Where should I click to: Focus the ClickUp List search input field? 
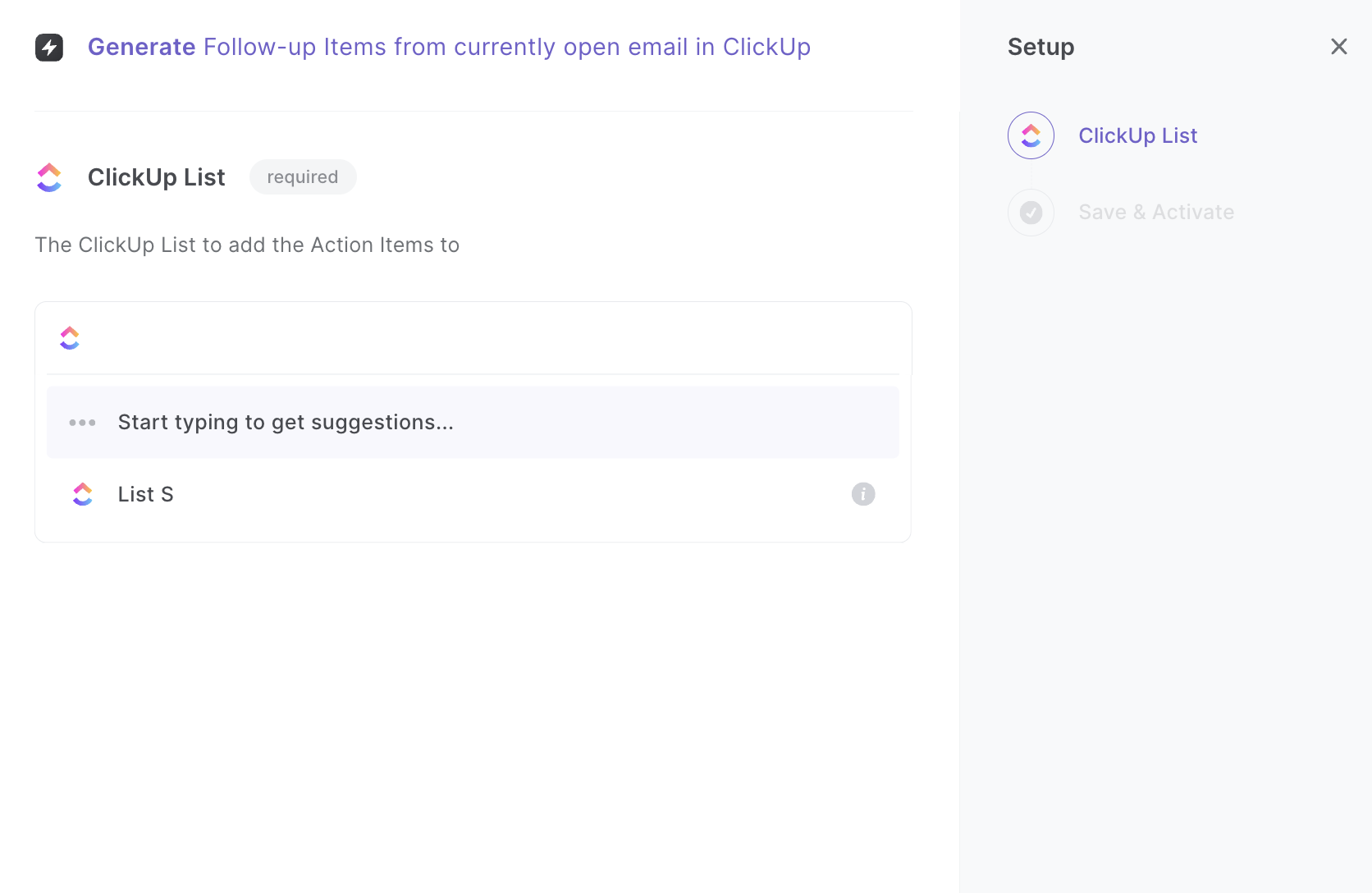tap(473, 338)
